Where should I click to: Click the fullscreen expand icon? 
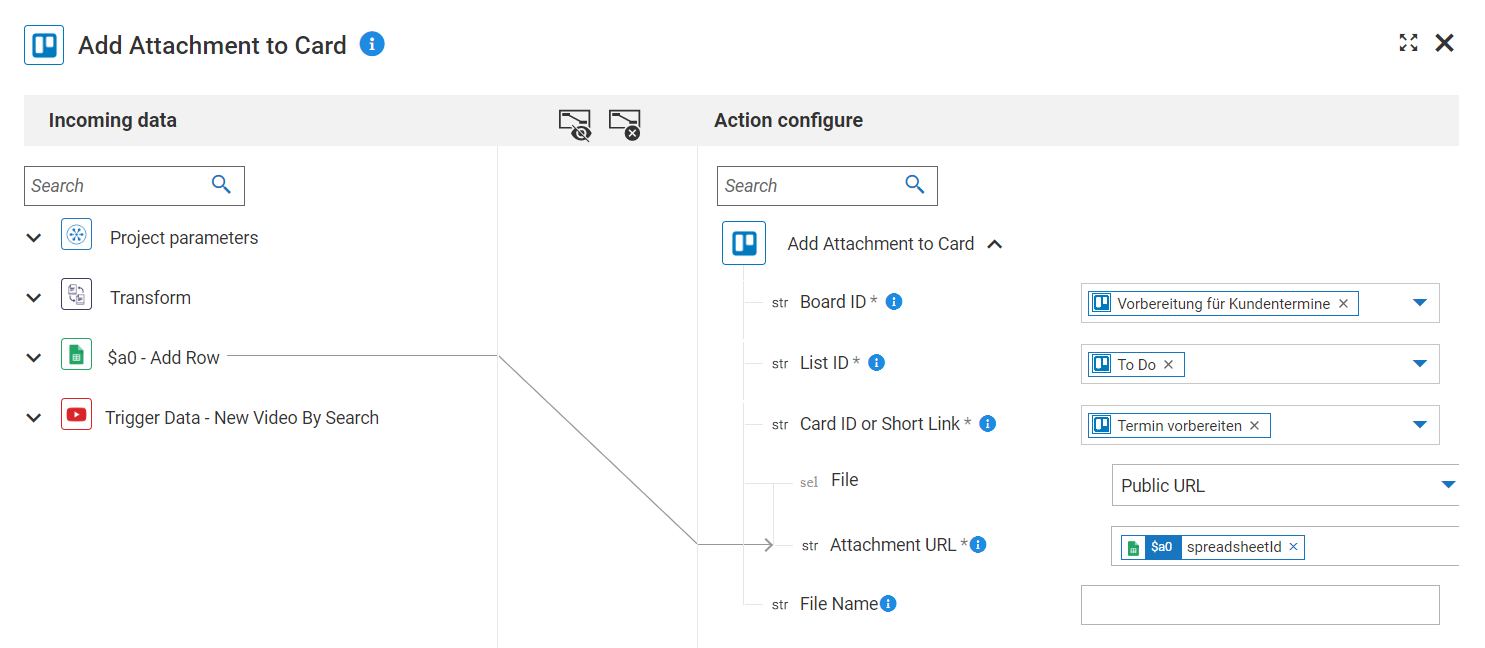[1408, 42]
